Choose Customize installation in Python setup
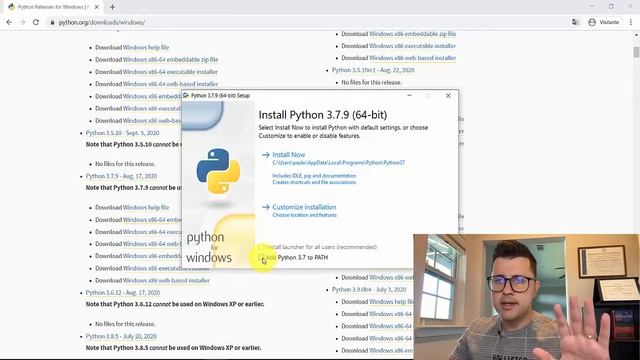The image size is (640, 360). (x=304, y=207)
